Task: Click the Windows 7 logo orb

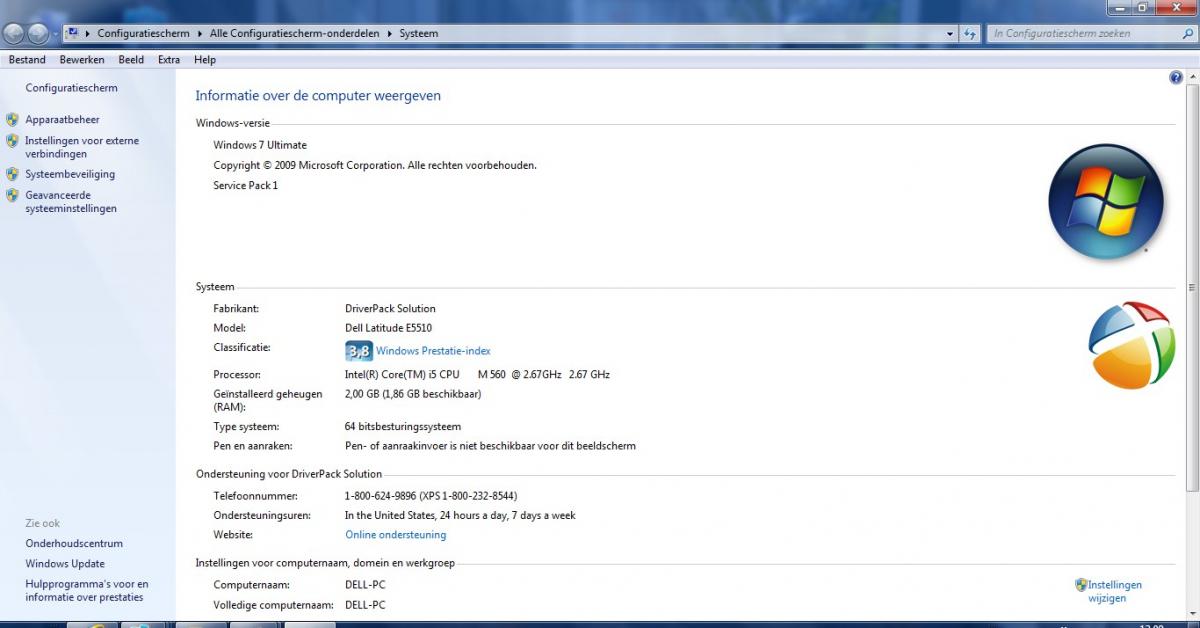Action: 1106,201
